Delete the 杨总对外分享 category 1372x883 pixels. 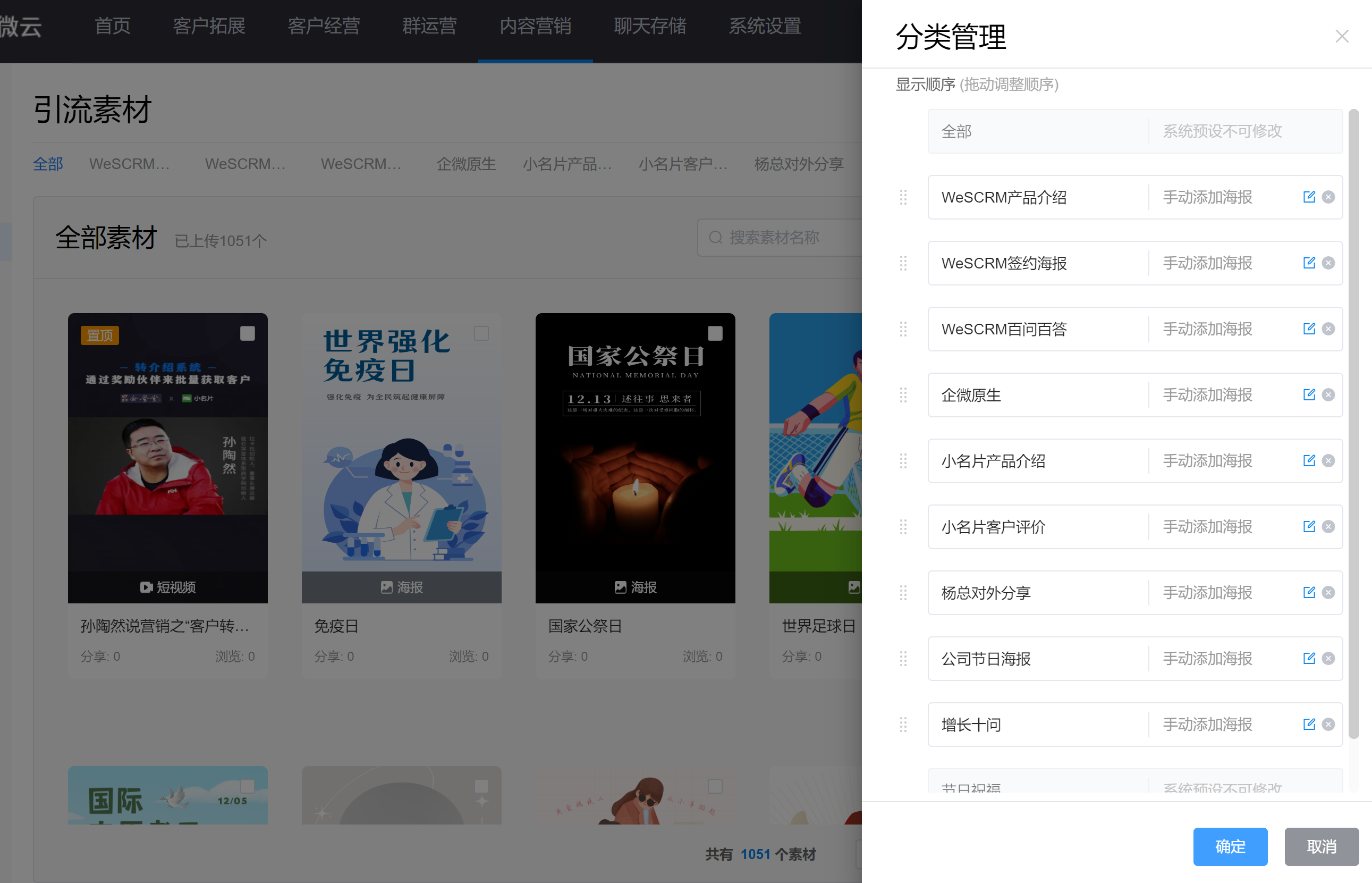pyautogui.click(x=1328, y=592)
